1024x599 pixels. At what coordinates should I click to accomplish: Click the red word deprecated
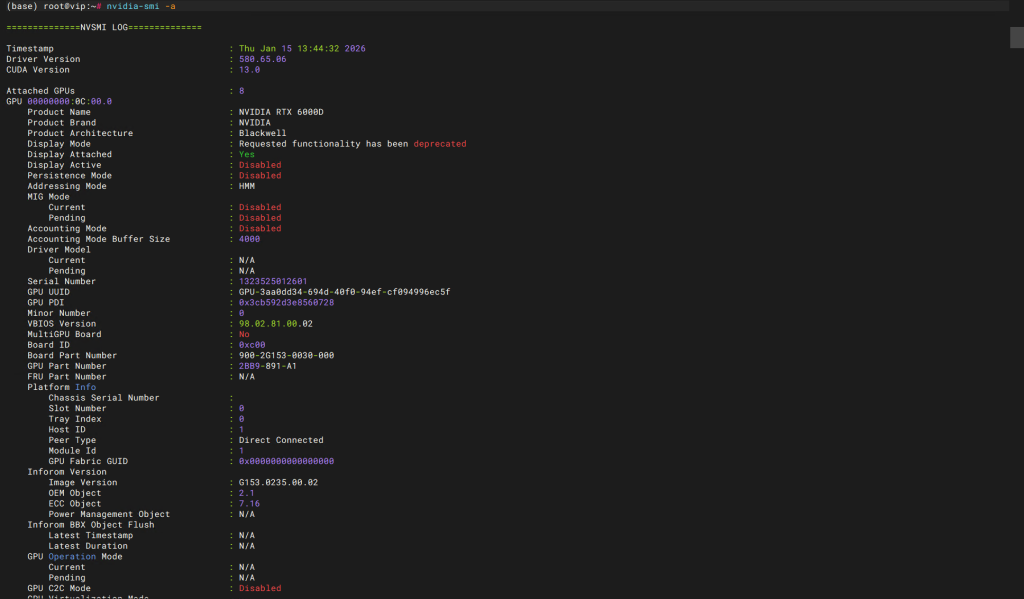439,144
